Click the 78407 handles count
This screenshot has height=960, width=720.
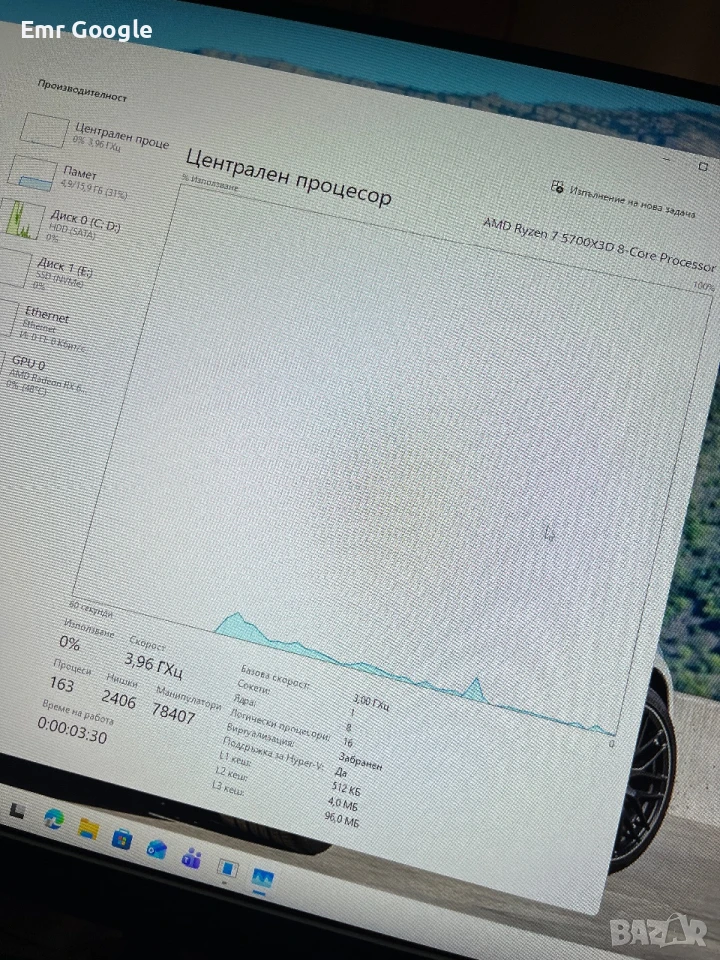click(x=173, y=714)
